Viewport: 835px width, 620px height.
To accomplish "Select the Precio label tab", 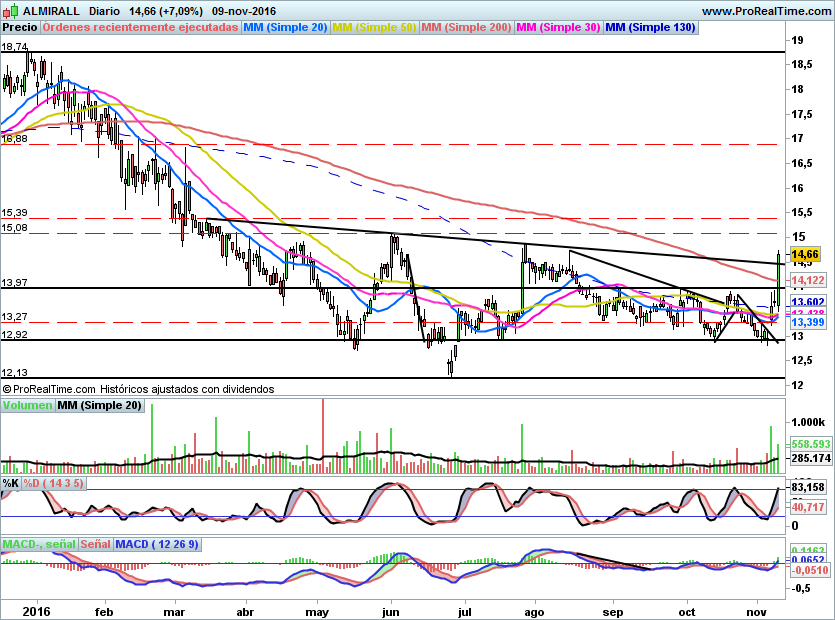I will click(x=20, y=27).
